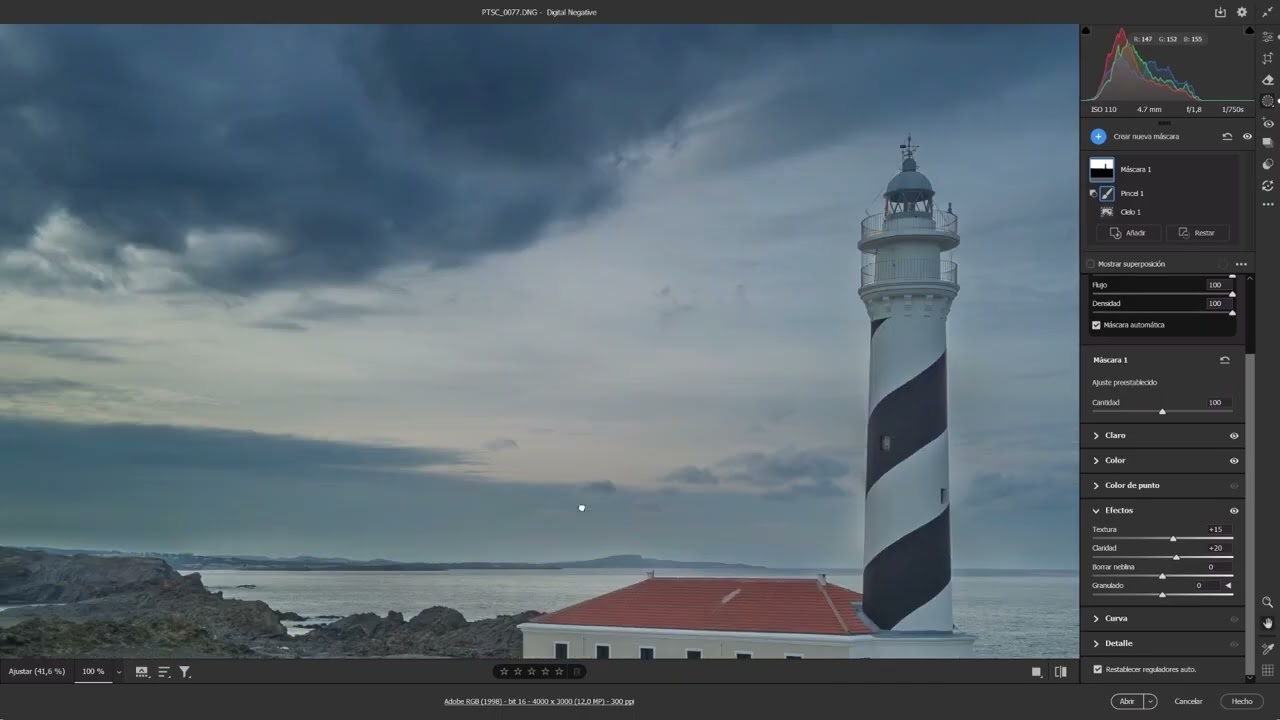Select the Red eye removal tool
The width and height of the screenshot is (1280, 720).
(1268, 123)
